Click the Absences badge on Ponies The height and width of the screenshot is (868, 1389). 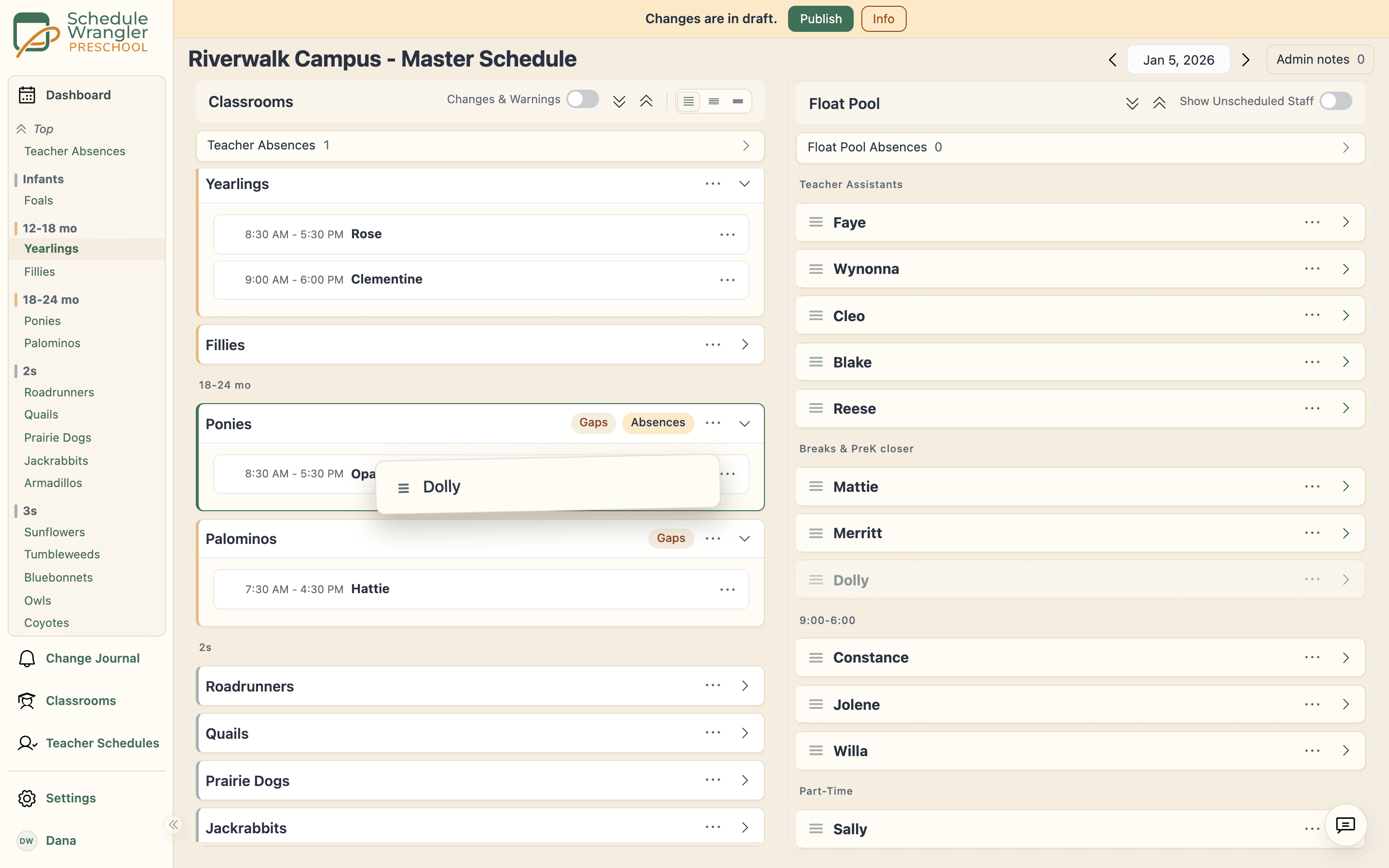[x=658, y=422]
